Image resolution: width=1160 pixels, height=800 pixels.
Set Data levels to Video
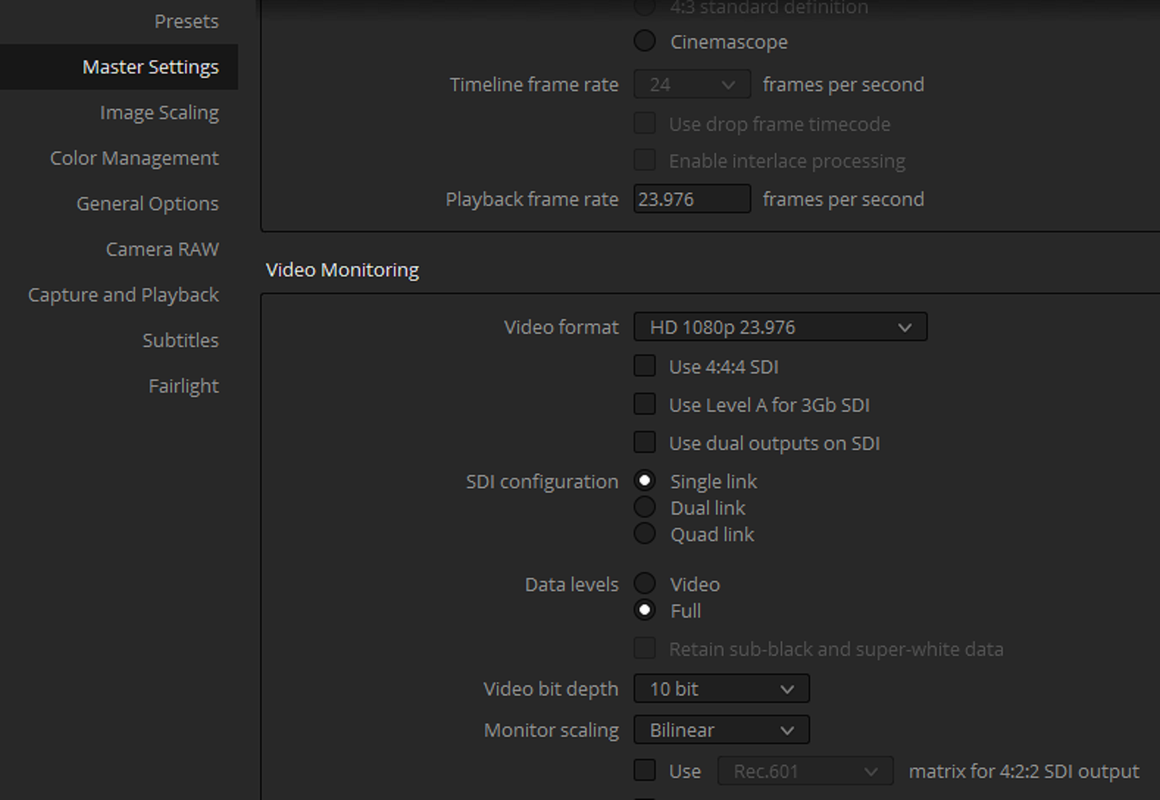644,583
